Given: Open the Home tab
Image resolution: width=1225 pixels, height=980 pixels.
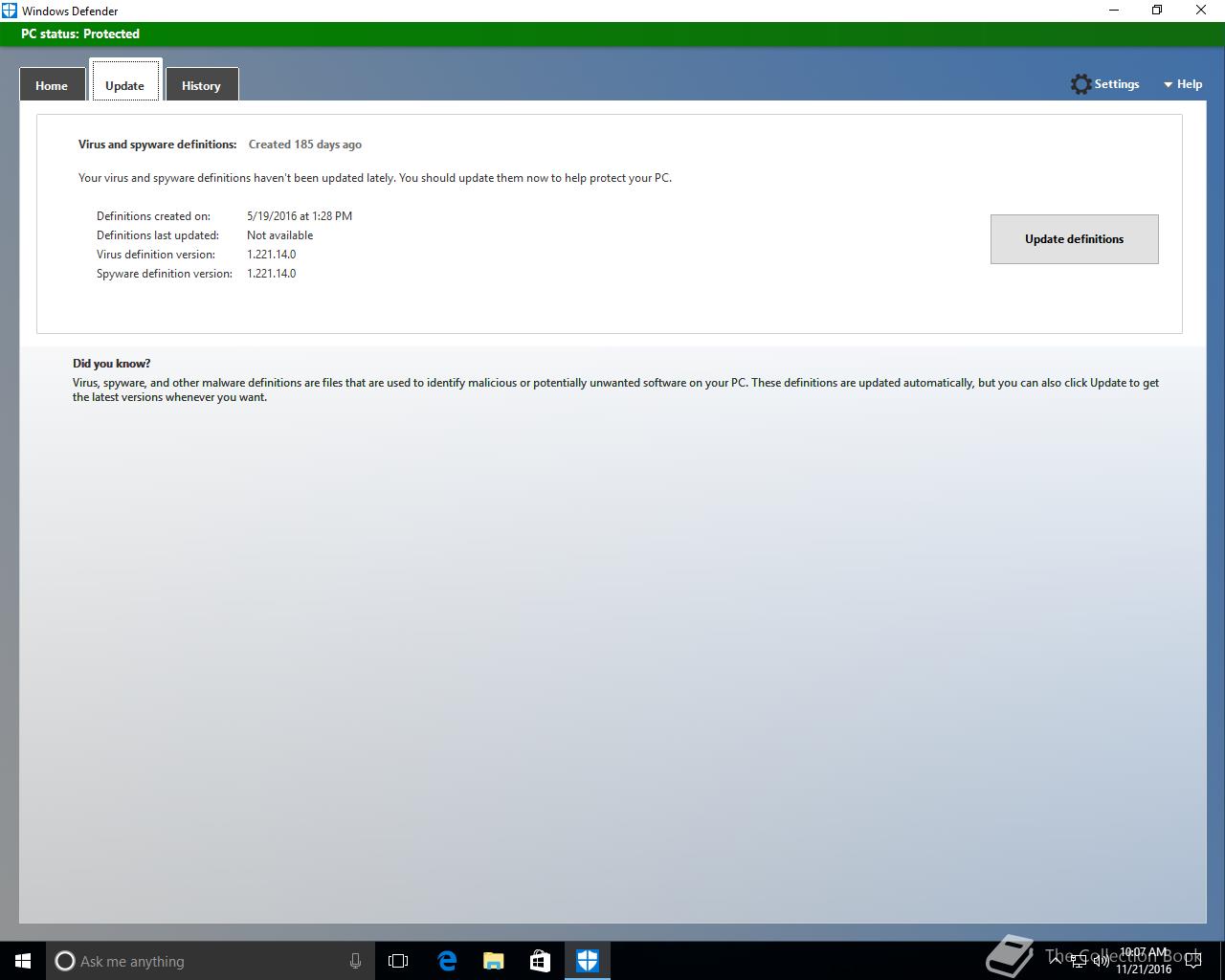Looking at the screenshot, I should [x=52, y=85].
